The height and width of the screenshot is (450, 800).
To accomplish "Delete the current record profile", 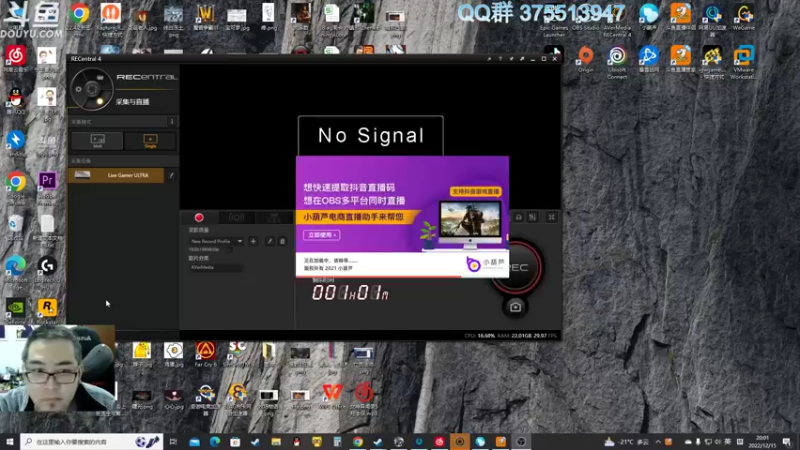I will (x=282, y=241).
